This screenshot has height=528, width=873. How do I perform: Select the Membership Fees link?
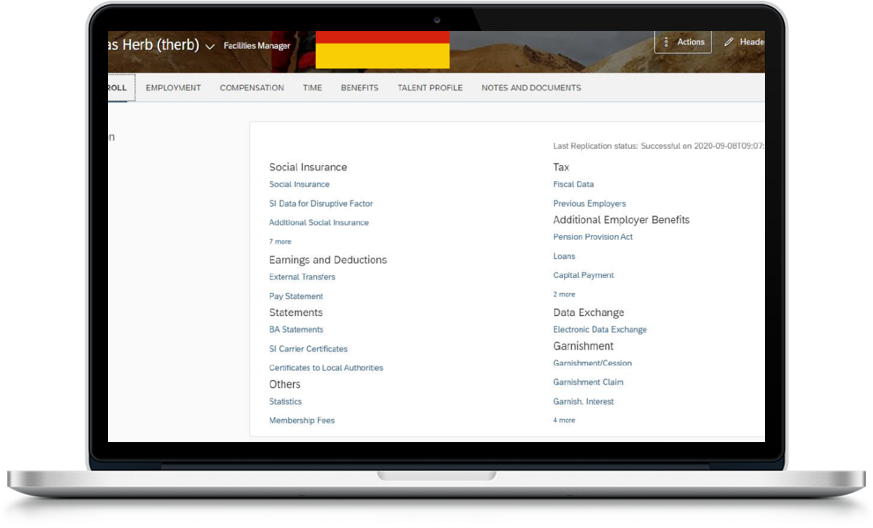point(302,420)
